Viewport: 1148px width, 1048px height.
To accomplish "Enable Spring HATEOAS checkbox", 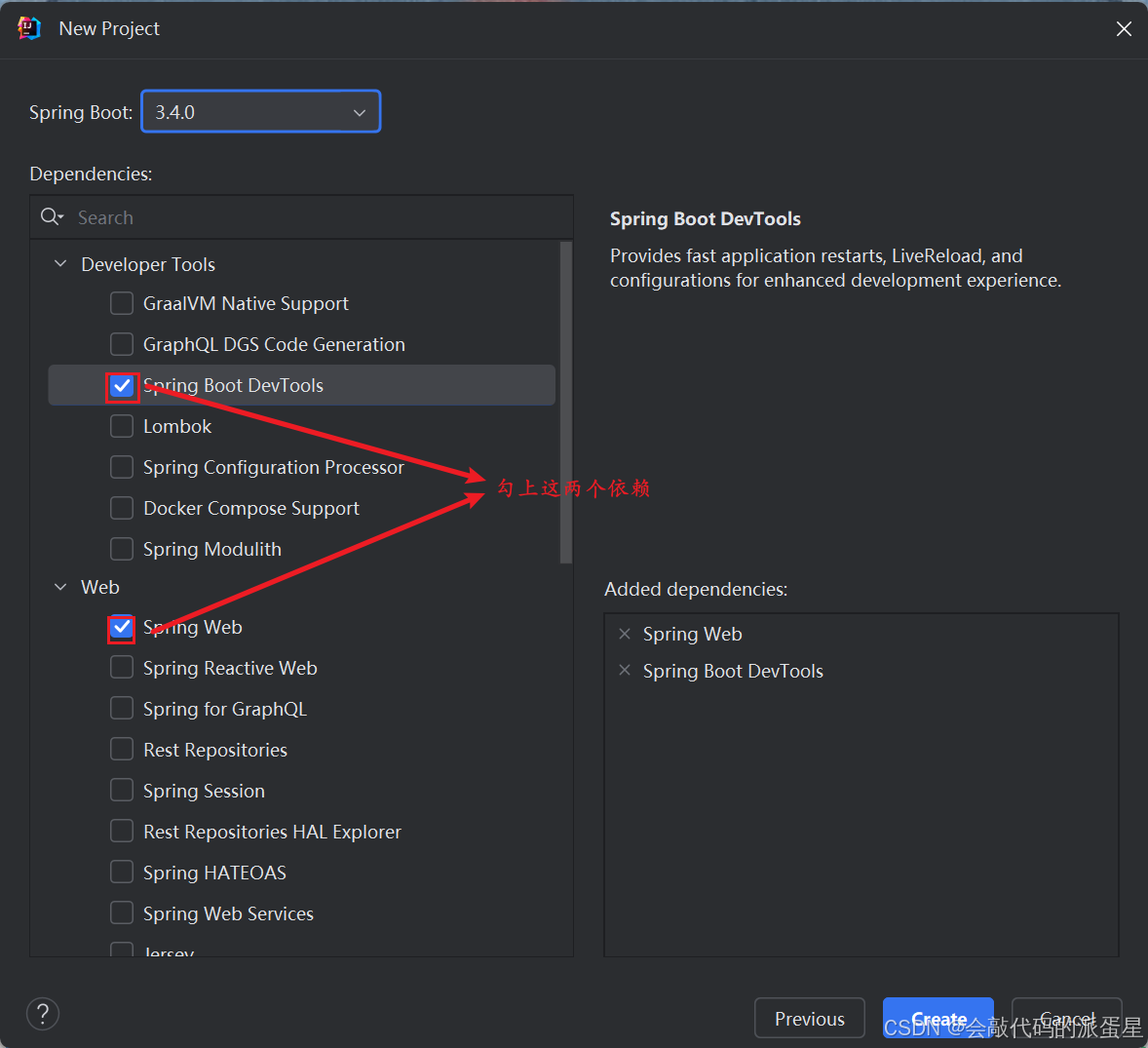I will click(x=122, y=873).
